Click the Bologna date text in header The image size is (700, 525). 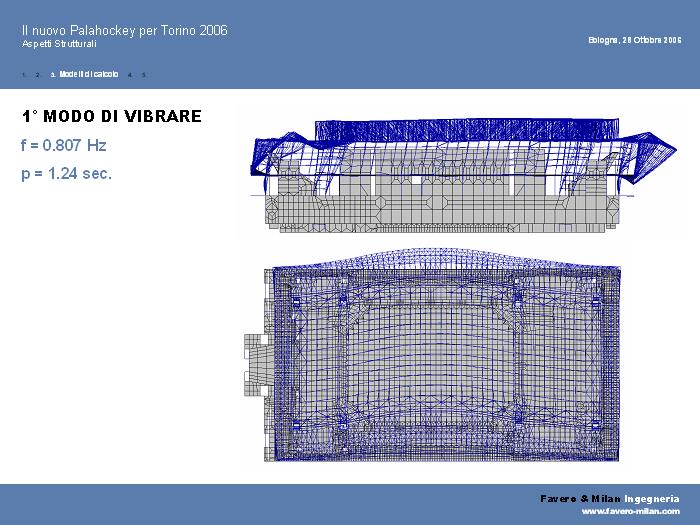(634, 40)
